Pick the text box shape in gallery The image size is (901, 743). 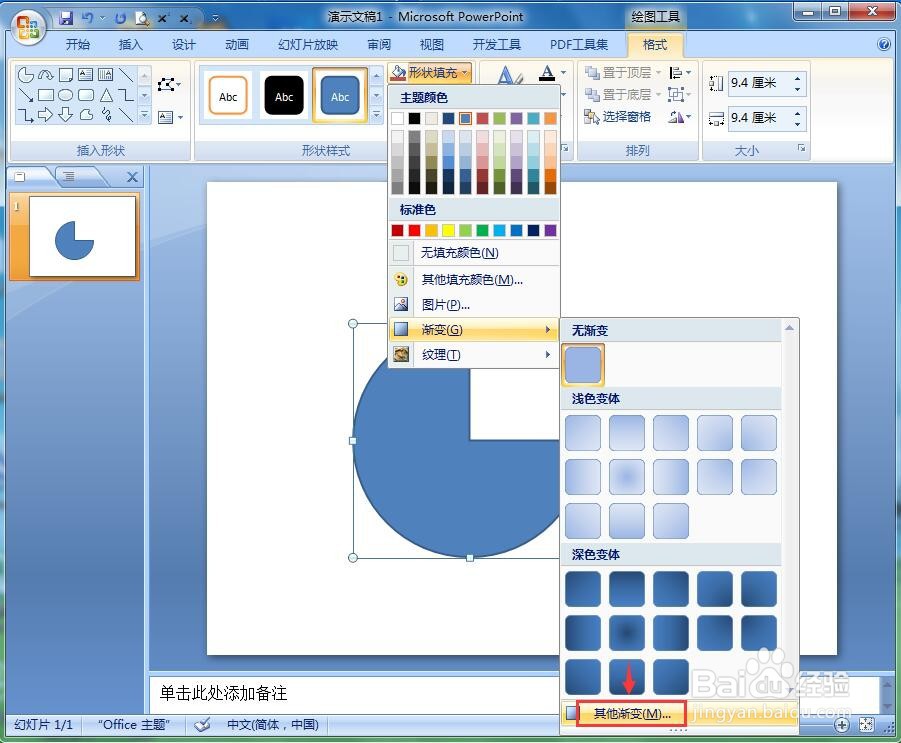click(x=85, y=74)
